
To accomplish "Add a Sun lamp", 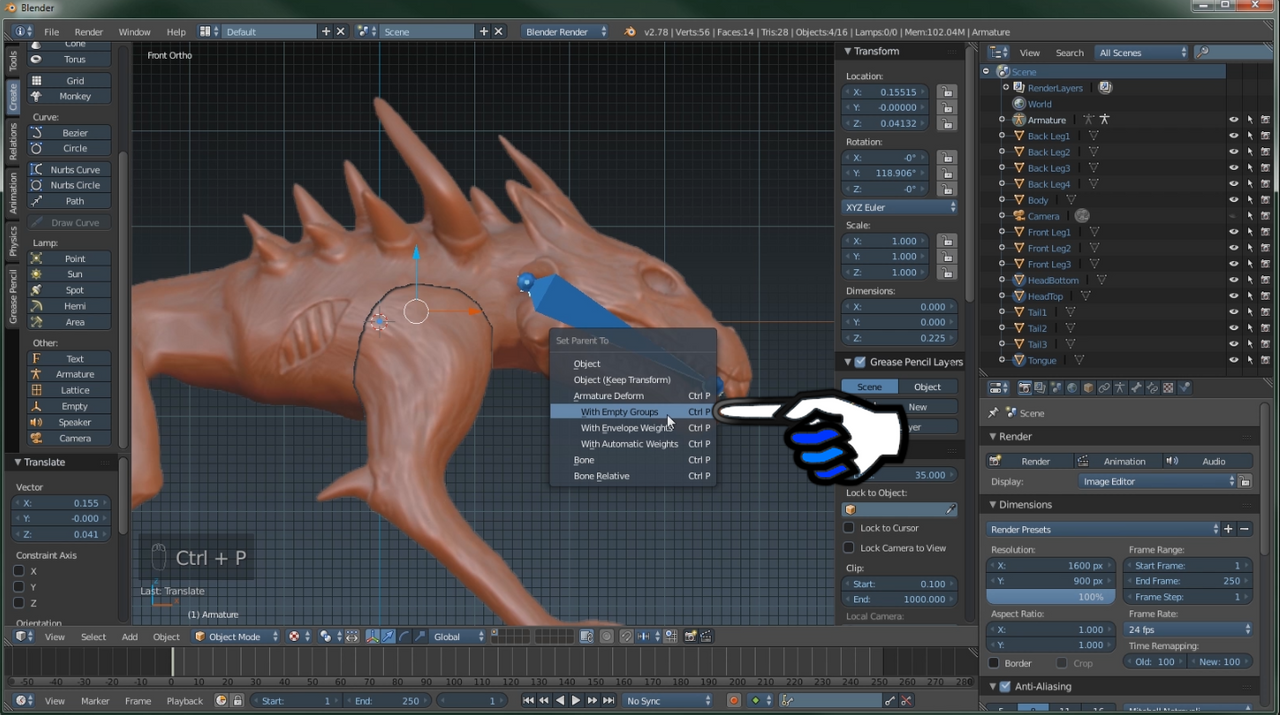I will coord(74,274).
